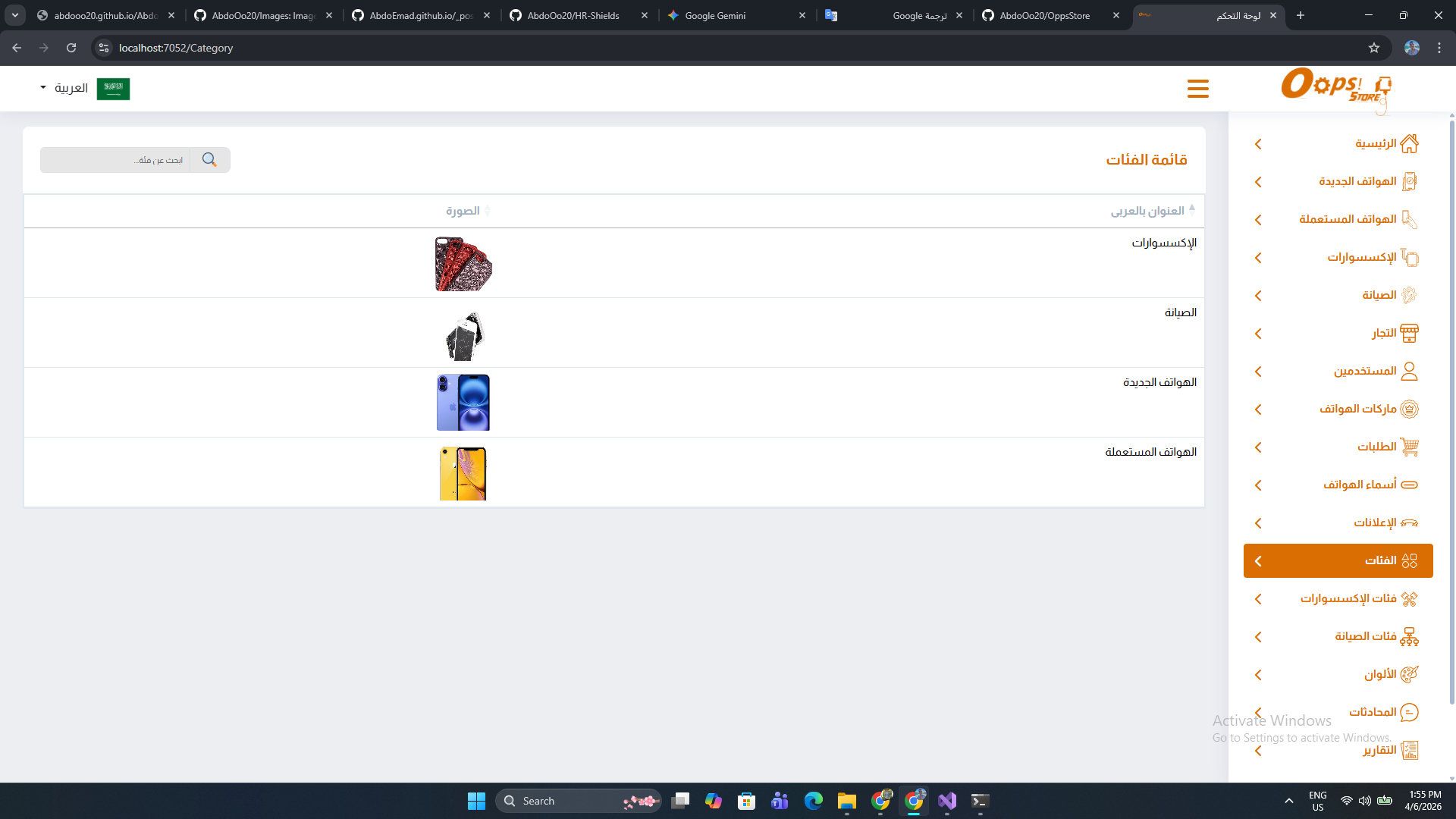The width and height of the screenshot is (1456, 819).
Task: Click the search magnifier icon
Action: tap(209, 160)
